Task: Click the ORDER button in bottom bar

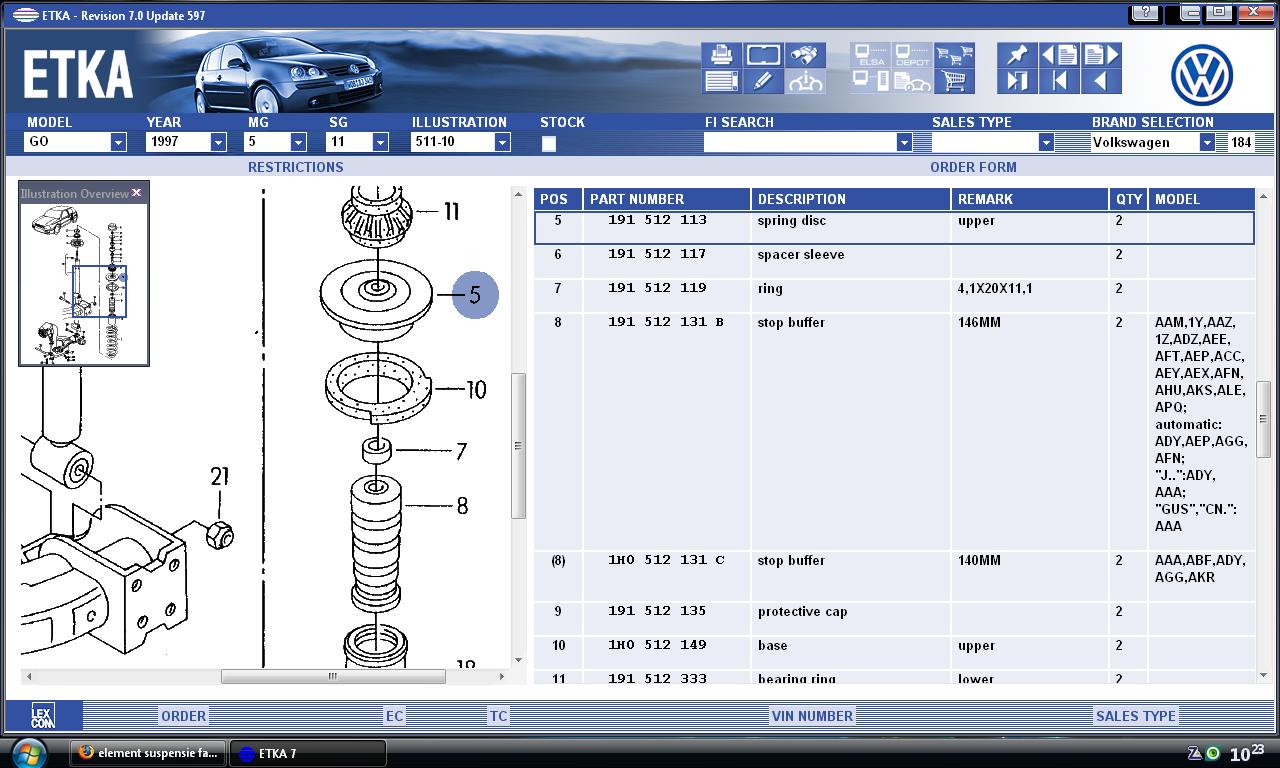Action: [184, 716]
